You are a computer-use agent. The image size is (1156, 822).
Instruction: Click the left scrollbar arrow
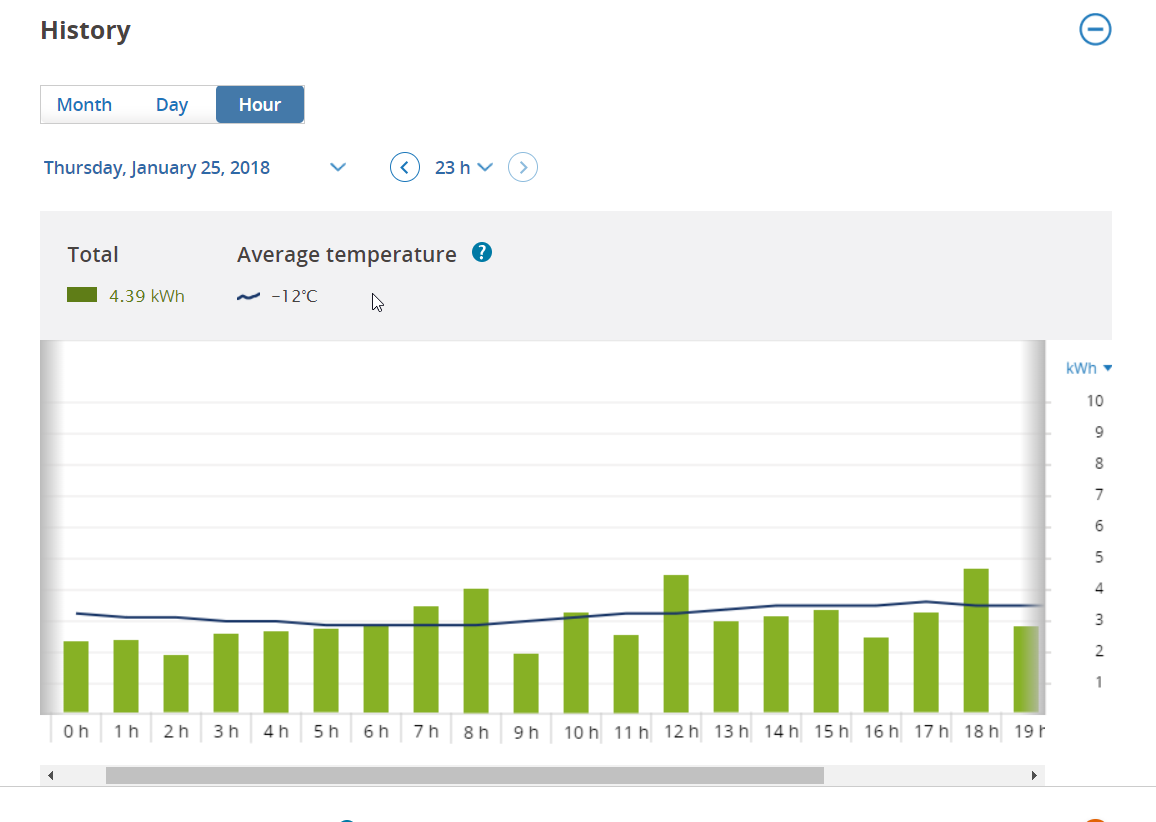point(50,775)
